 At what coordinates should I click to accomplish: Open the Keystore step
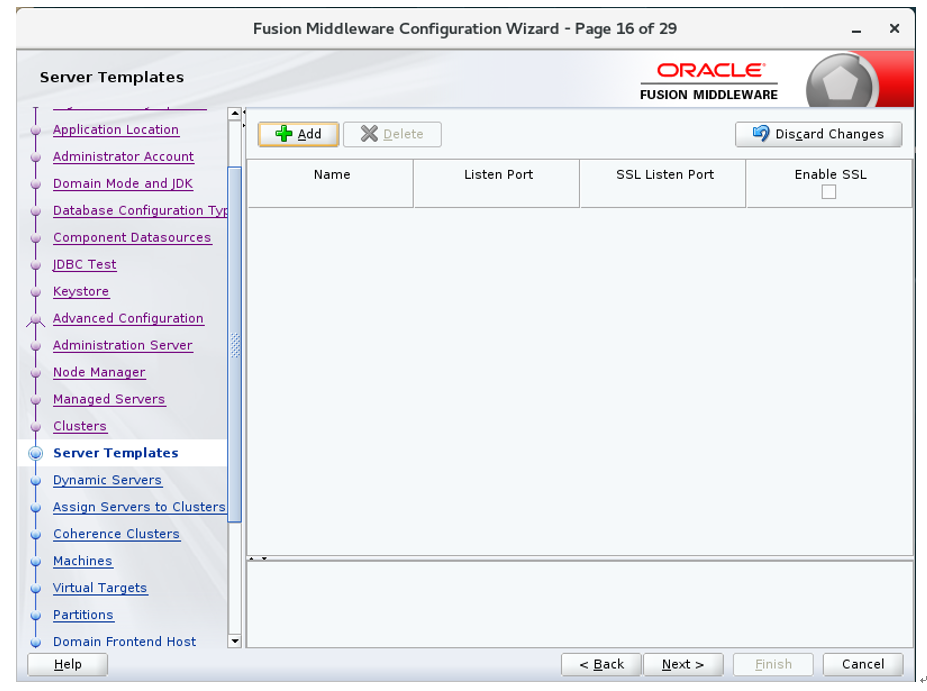(81, 291)
